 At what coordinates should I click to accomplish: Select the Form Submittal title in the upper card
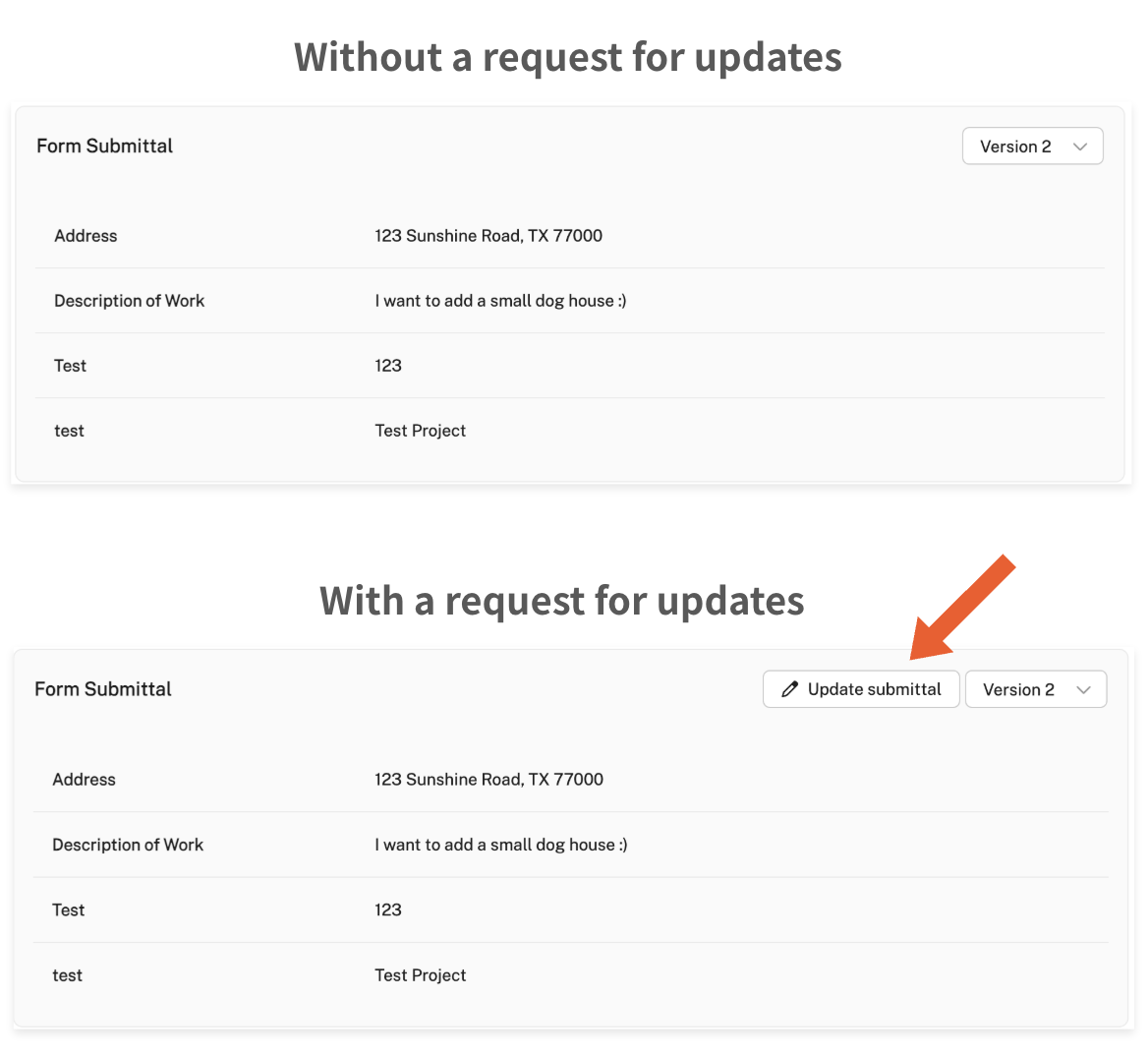coord(104,146)
